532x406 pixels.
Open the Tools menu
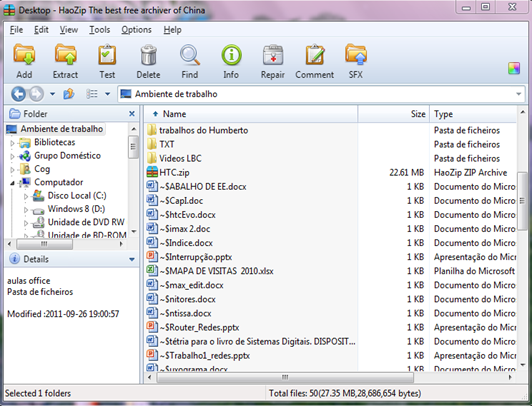[99, 30]
